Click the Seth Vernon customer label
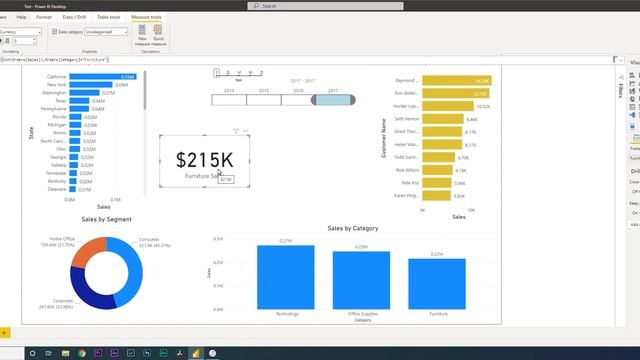 tap(407, 119)
